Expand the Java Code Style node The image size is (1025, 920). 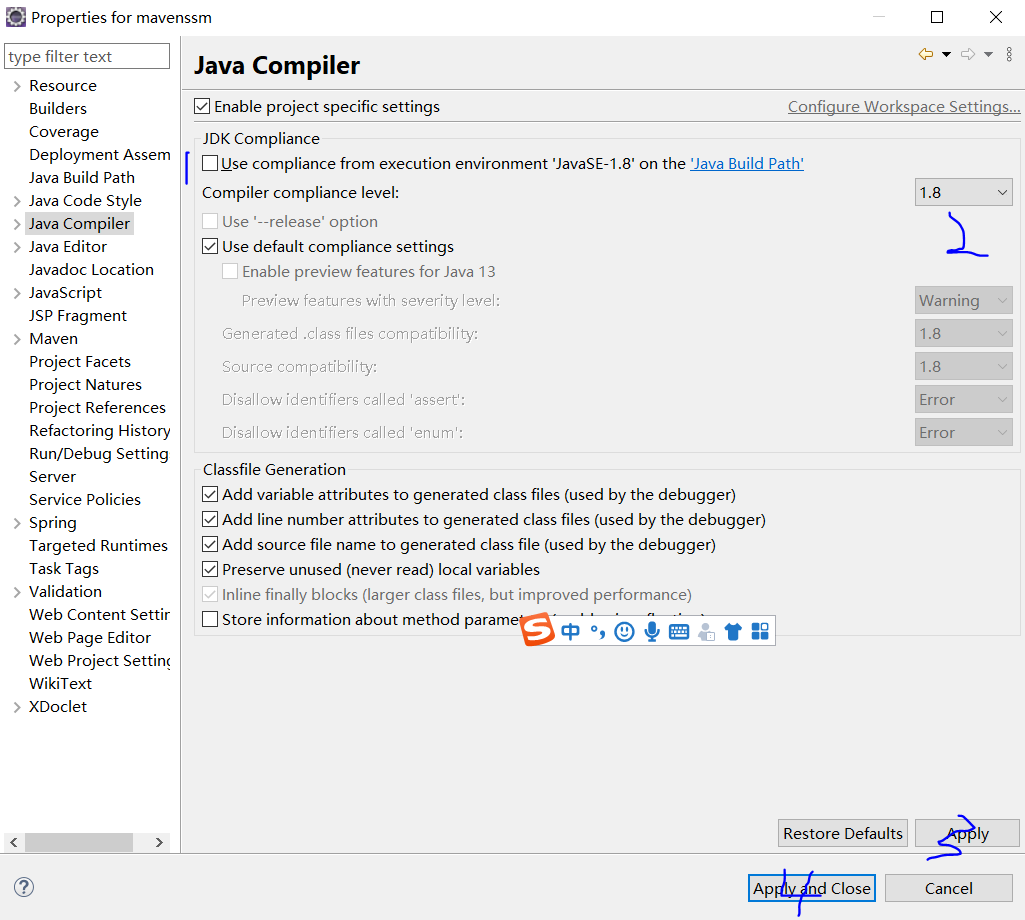click(17, 201)
